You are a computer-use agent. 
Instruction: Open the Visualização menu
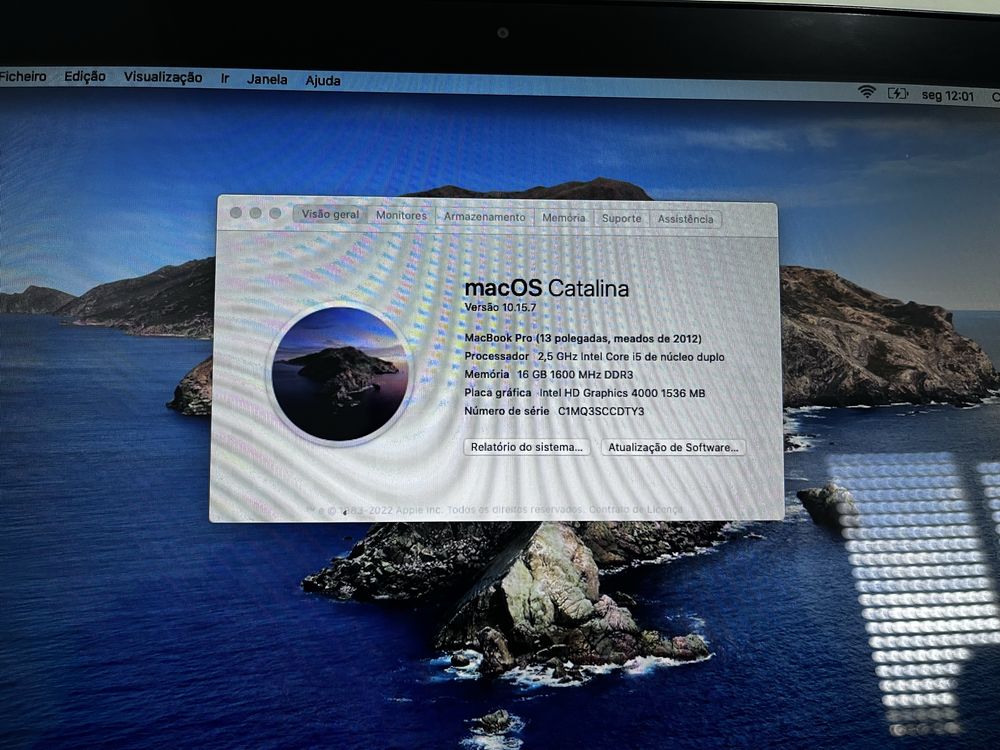[x=163, y=77]
